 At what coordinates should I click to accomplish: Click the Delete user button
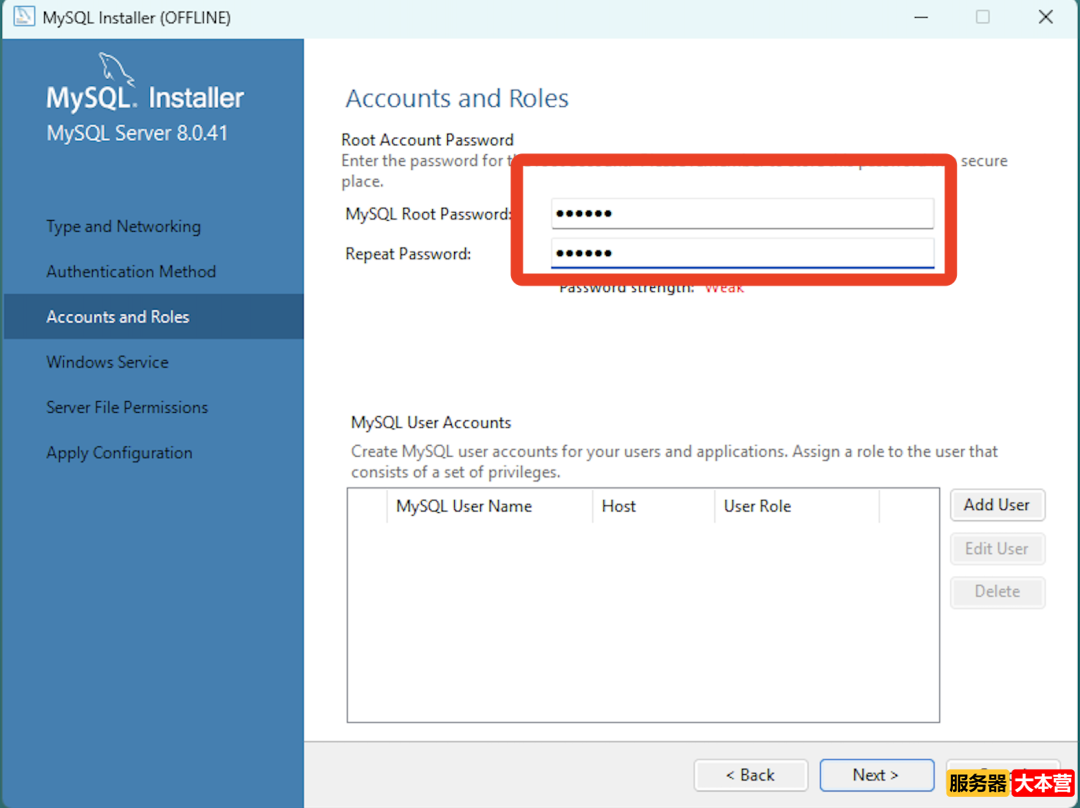(997, 592)
